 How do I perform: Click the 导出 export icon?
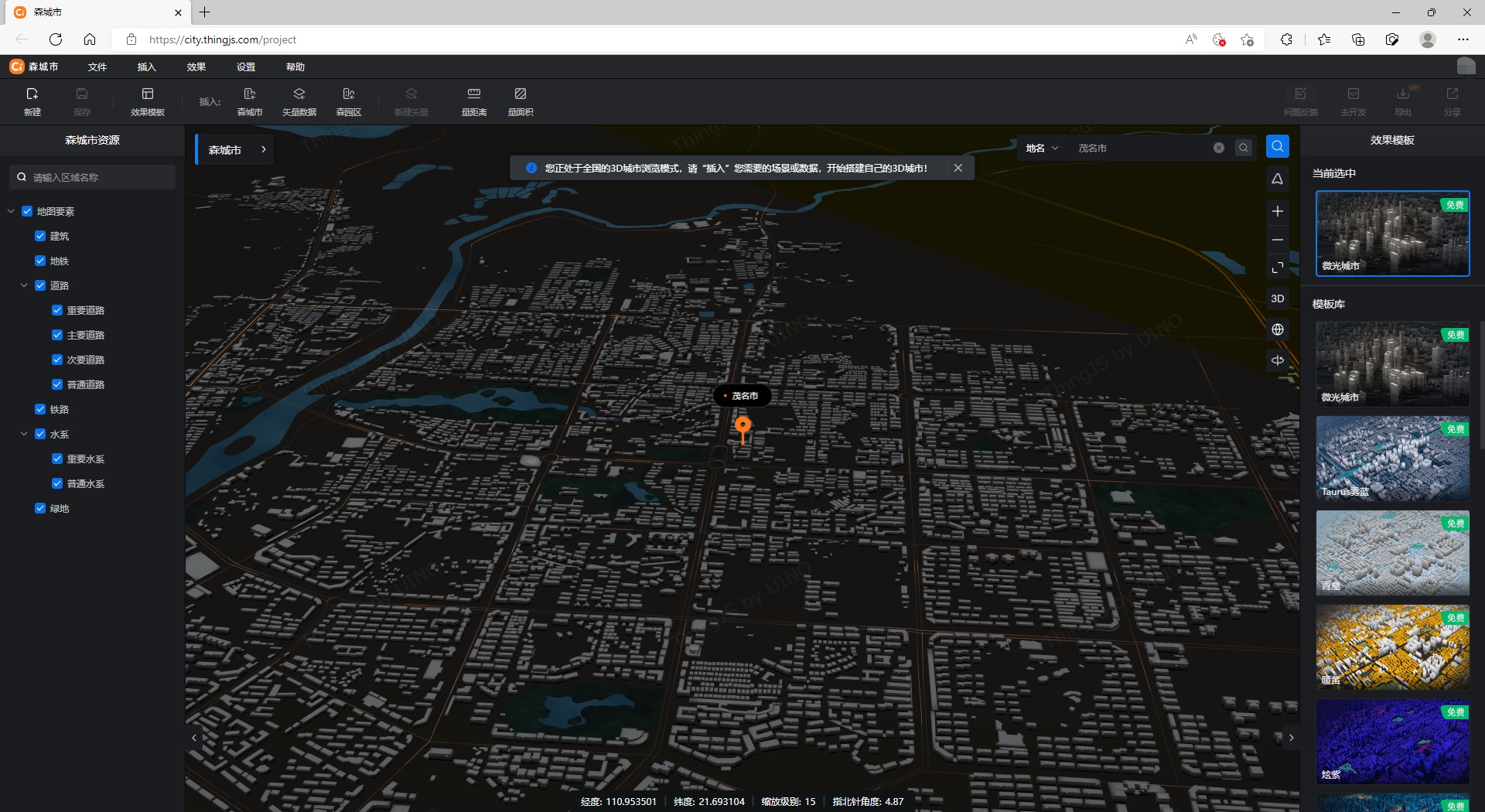pos(1402,101)
